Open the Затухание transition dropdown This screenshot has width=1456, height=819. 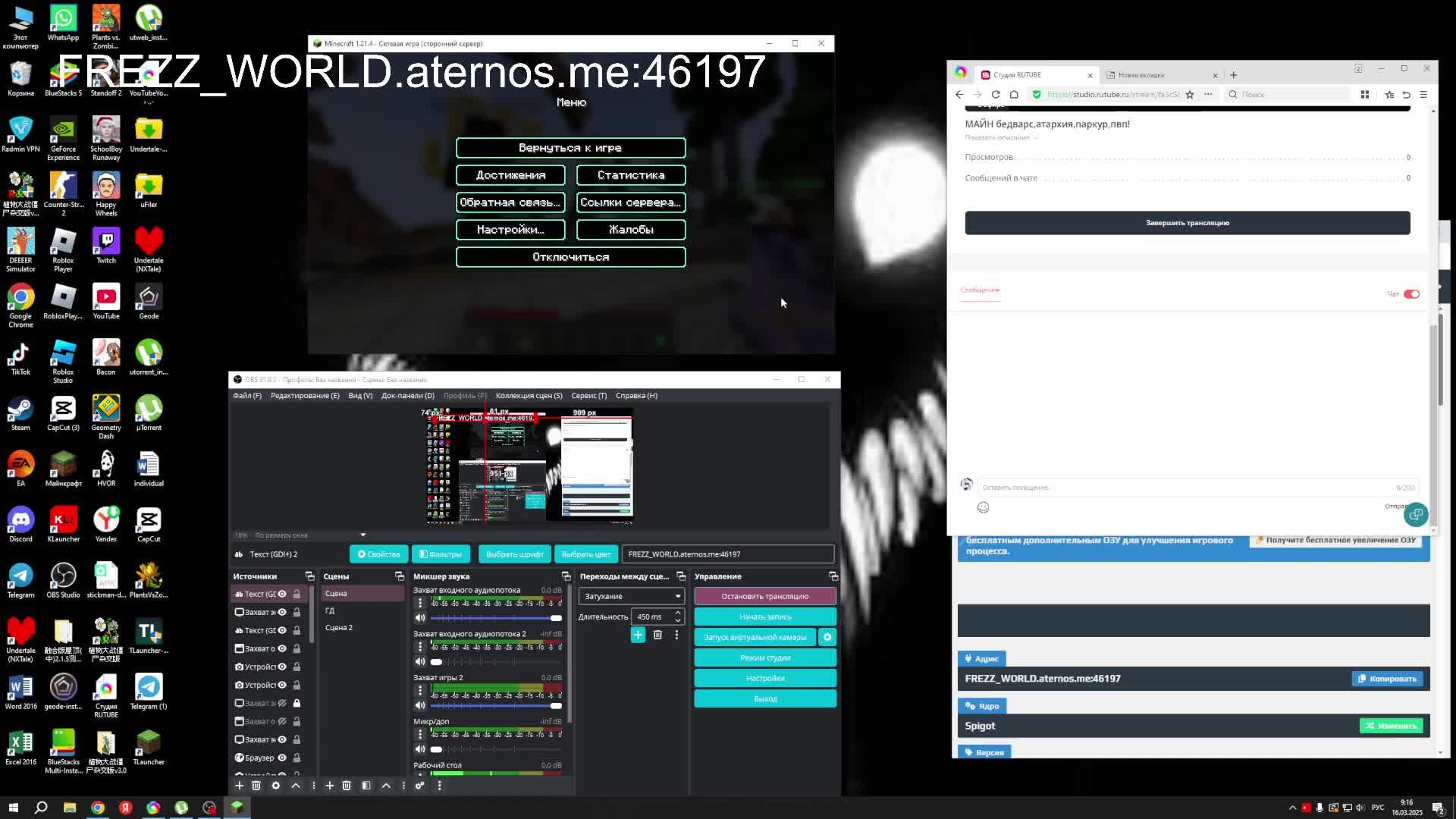point(631,596)
